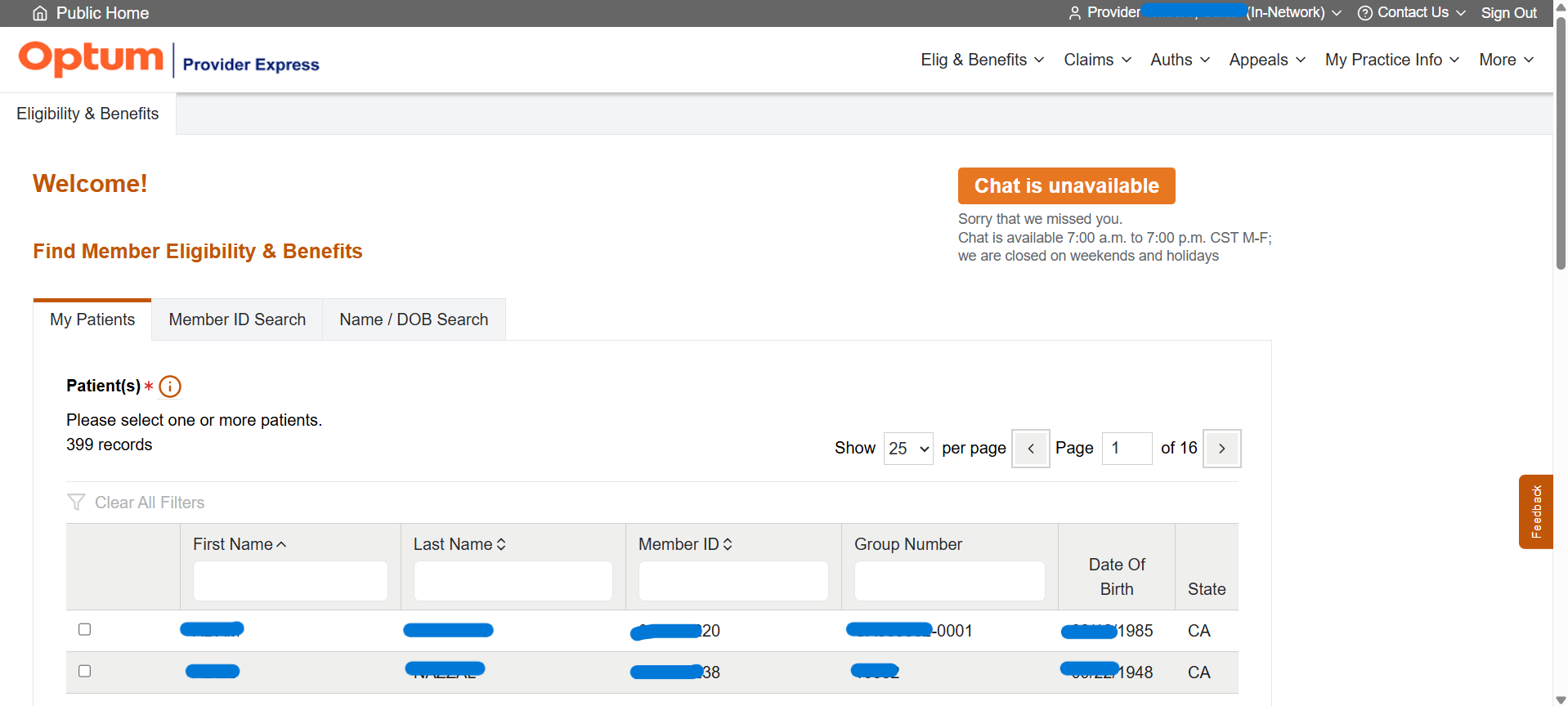Image resolution: width=1568 pixels, height=706 pixels.
Task: Click the Public Home link
Action: pos(102,13)
